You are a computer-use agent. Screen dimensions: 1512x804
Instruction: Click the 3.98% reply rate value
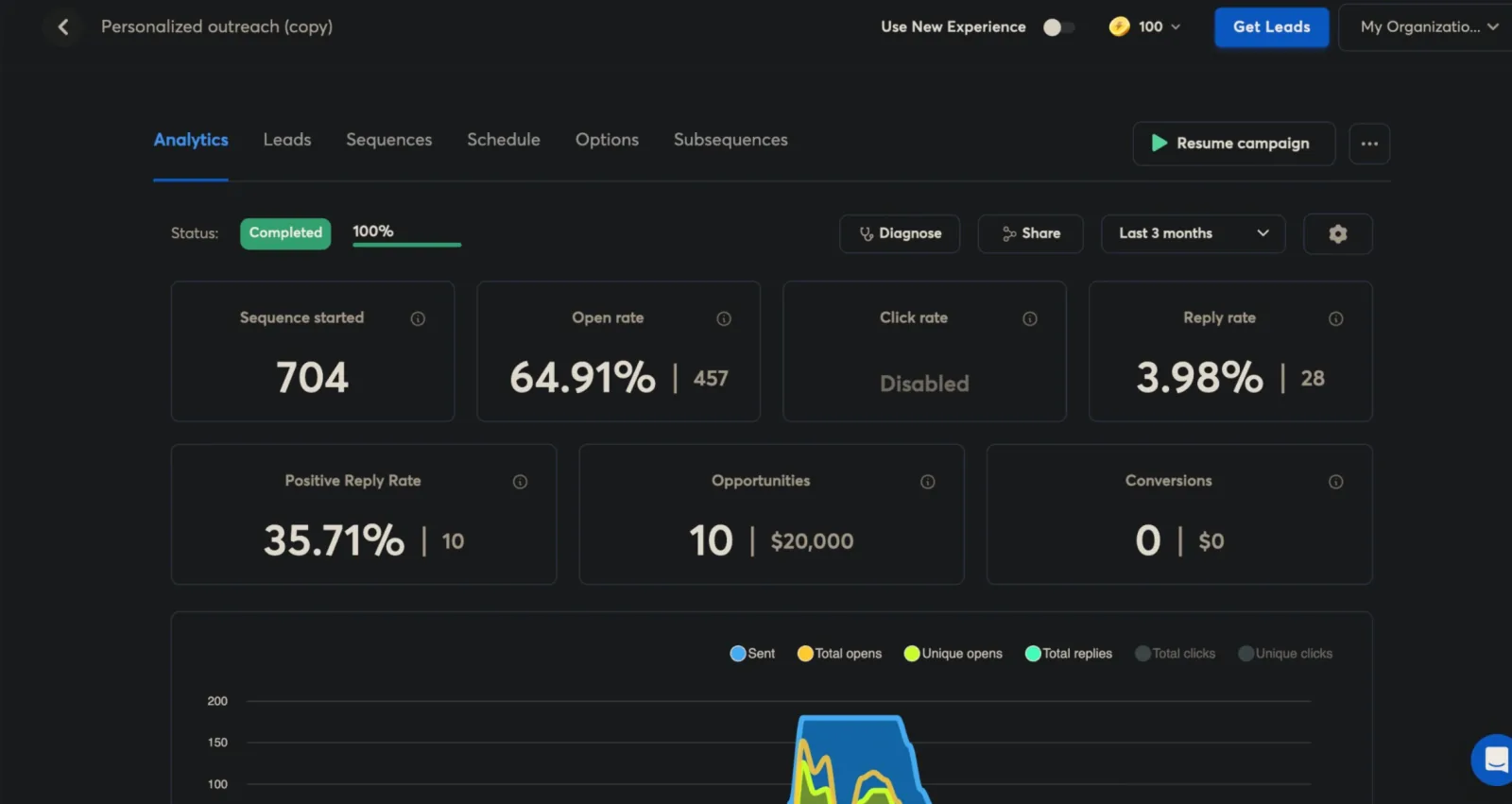[1199, 378]
